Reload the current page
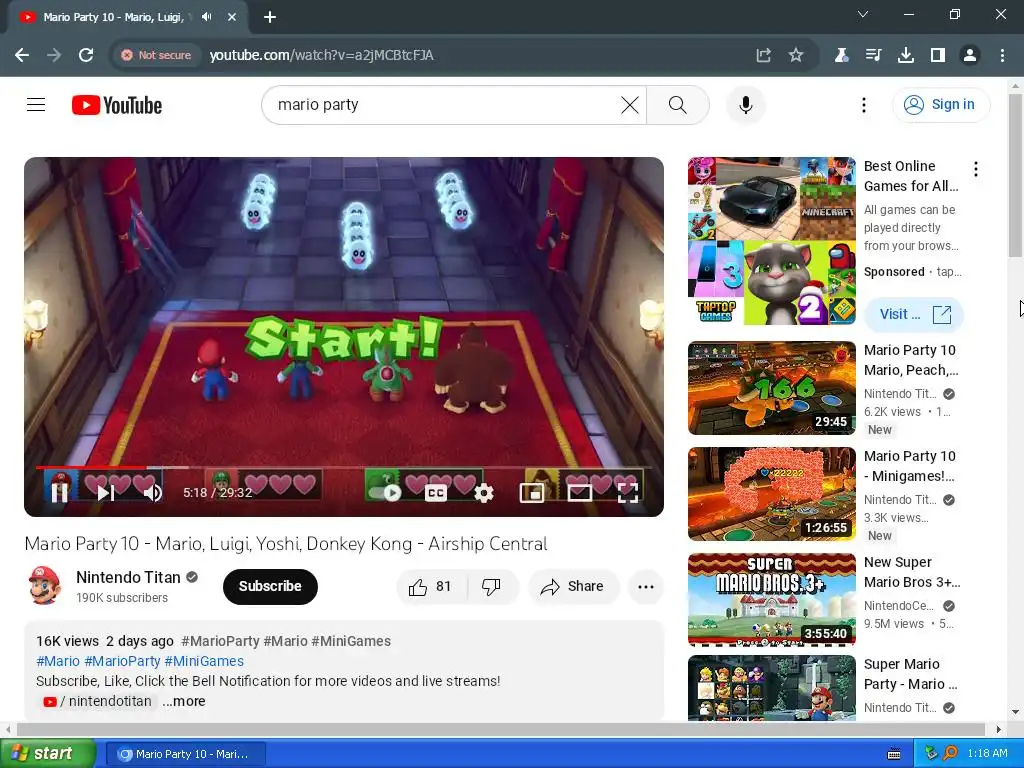Viewport: 1024px width, 768px height. pos(86,55)
